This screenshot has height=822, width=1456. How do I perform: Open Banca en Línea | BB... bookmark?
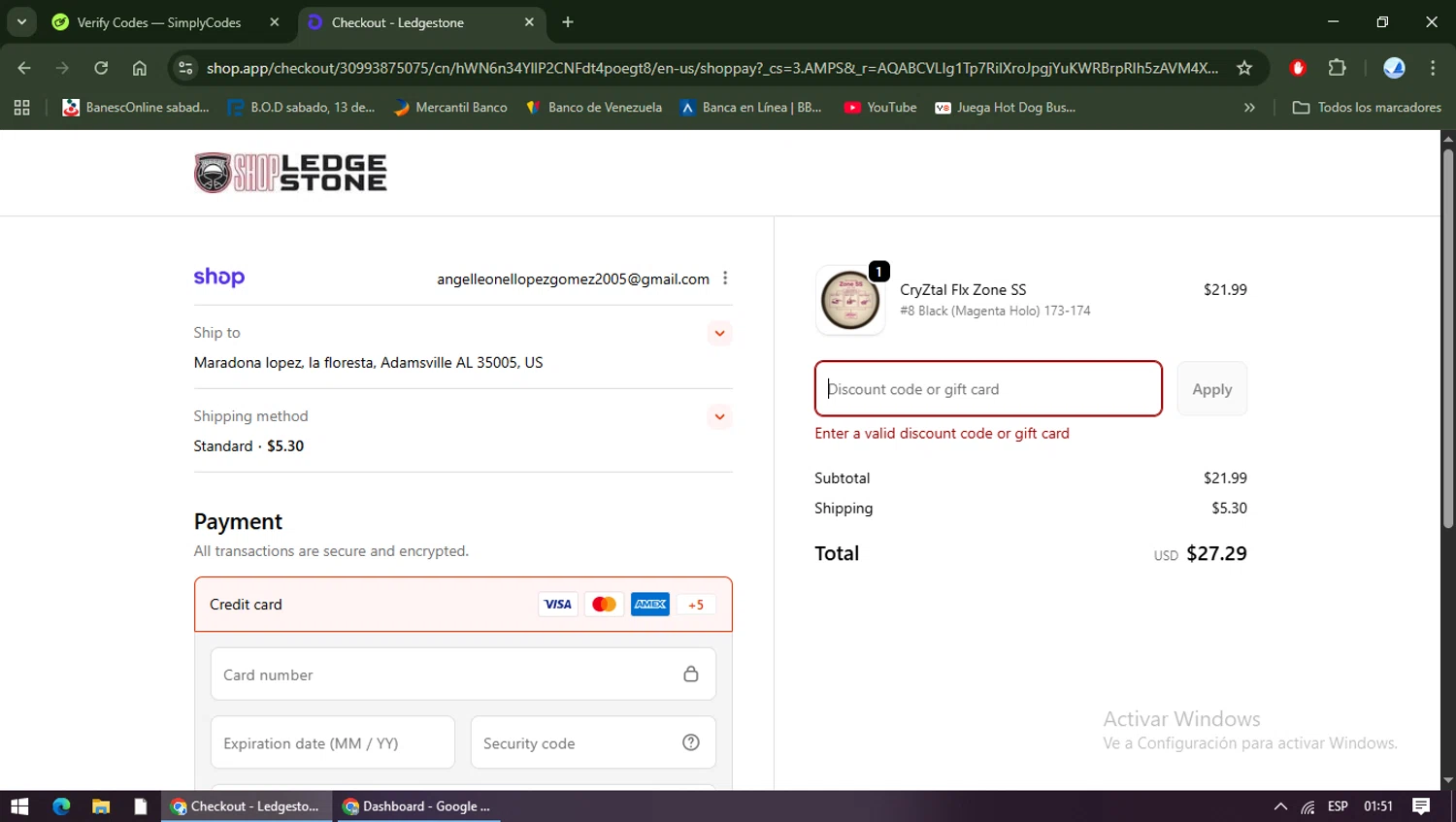click(750, 108)
